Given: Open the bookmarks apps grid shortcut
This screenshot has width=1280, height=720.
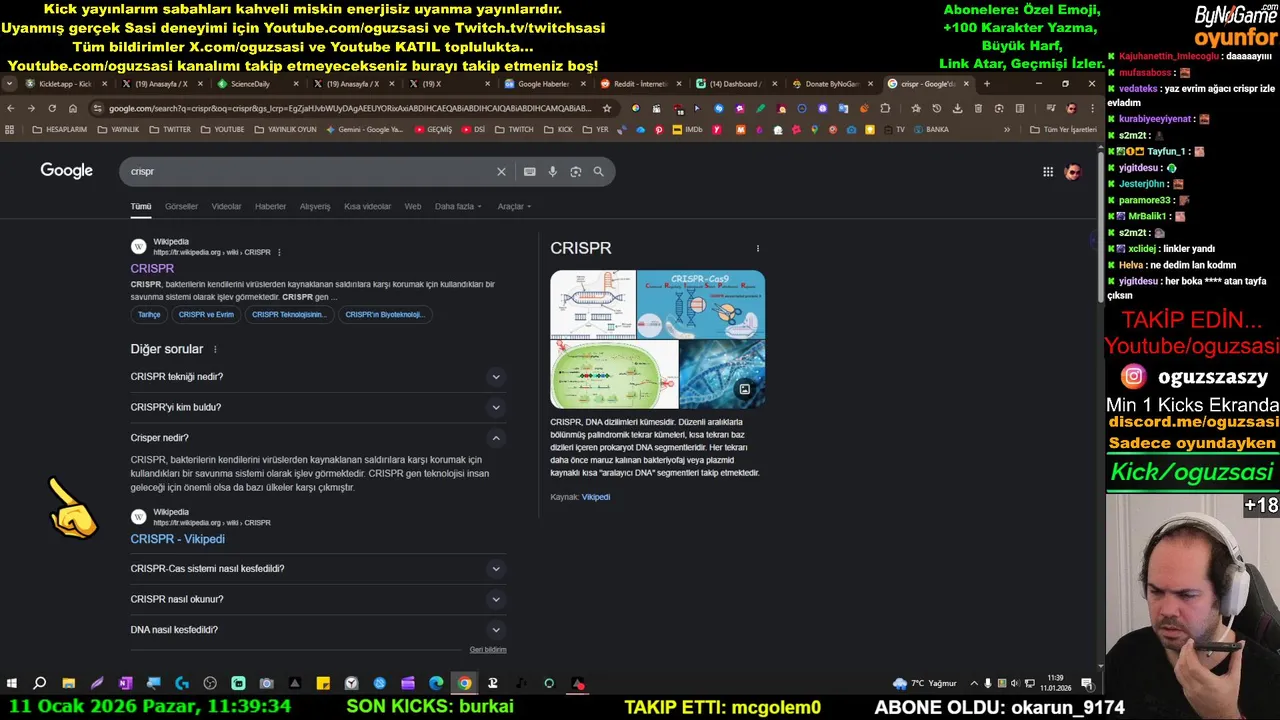Looking at the screenshot, I should [x=10, y=129].
